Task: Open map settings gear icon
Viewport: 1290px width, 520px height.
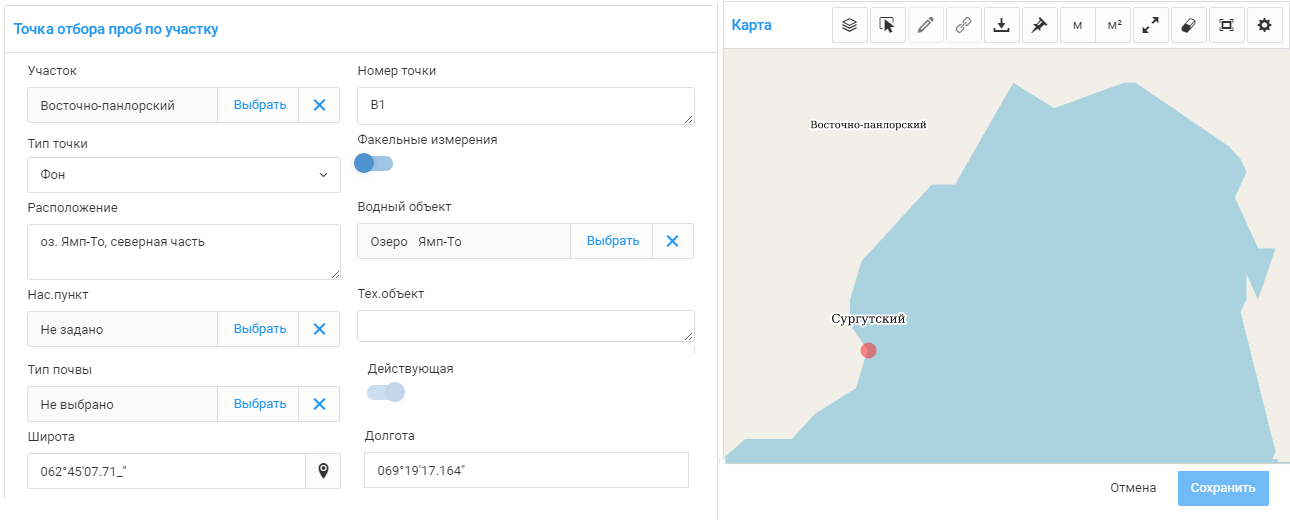Action: pyautogui.click(x=1264, y=26)
